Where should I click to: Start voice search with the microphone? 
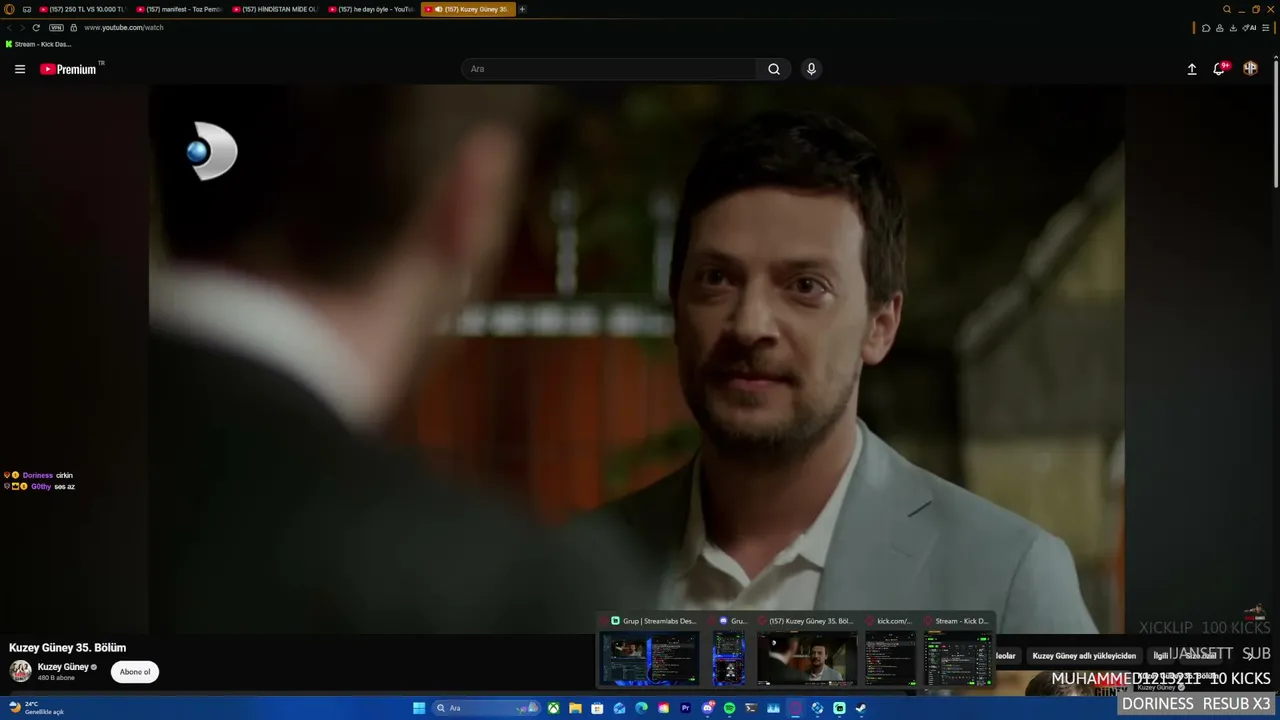(x=811, y=69)
